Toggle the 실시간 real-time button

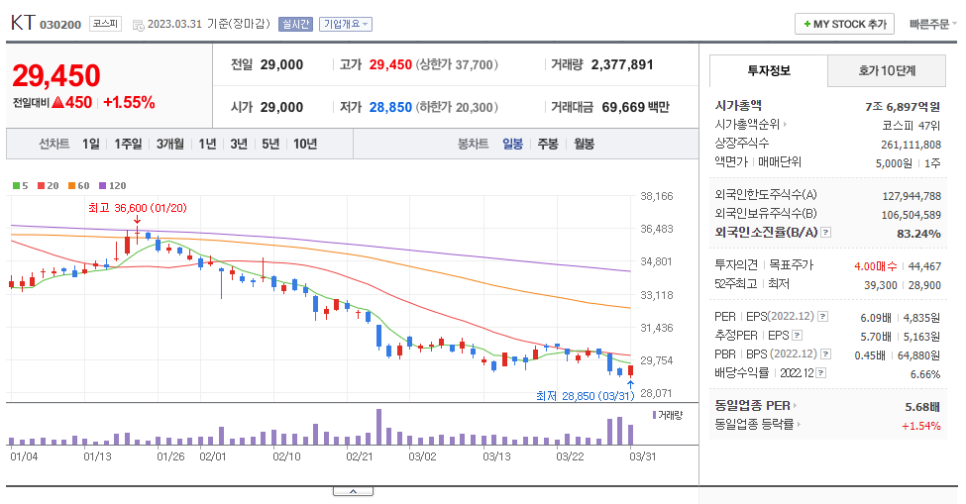(x=296, y=24)
